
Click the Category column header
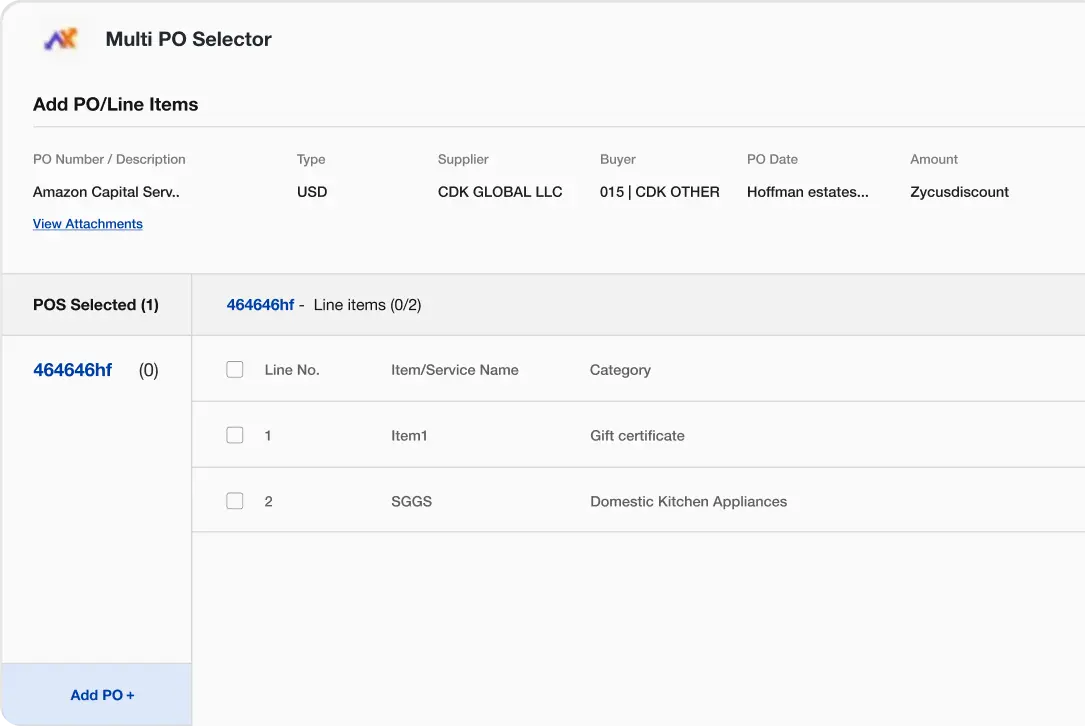click(620, 370)
